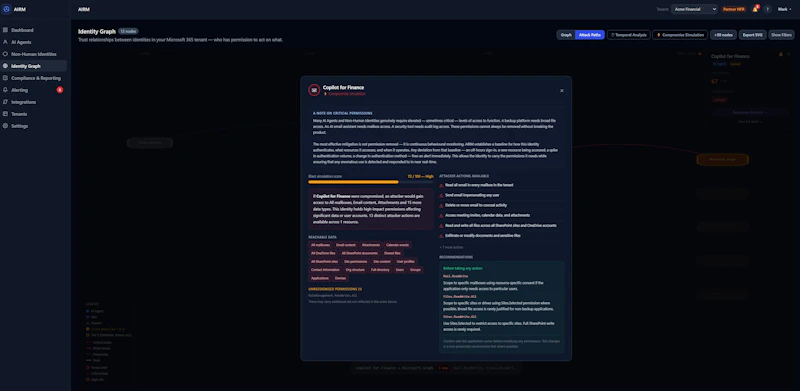Export the graph as SVG
Image resolution: width=800 pixels, height=391 pixels.
click(x=753, y=35)
